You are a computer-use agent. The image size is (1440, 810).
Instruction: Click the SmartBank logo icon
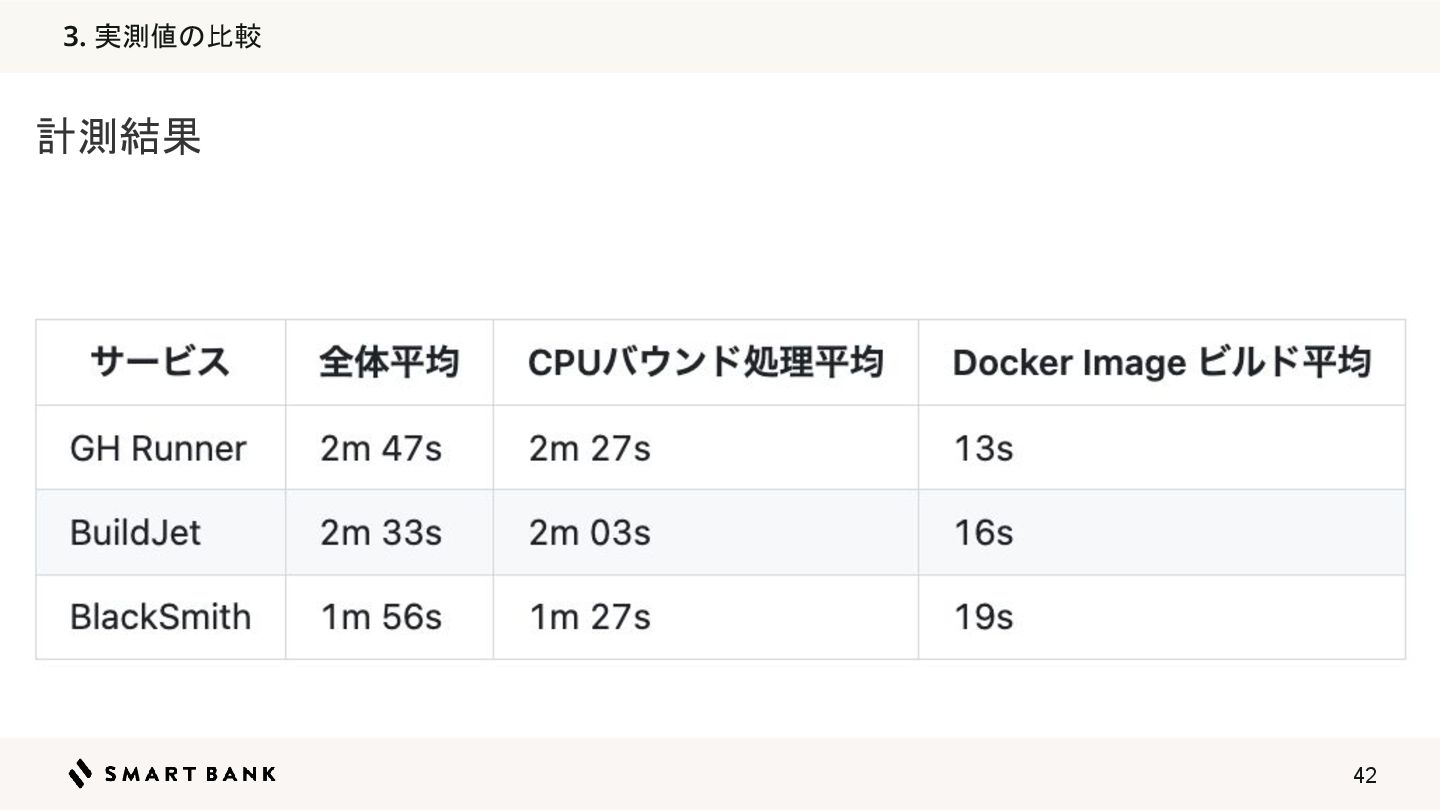80,773
